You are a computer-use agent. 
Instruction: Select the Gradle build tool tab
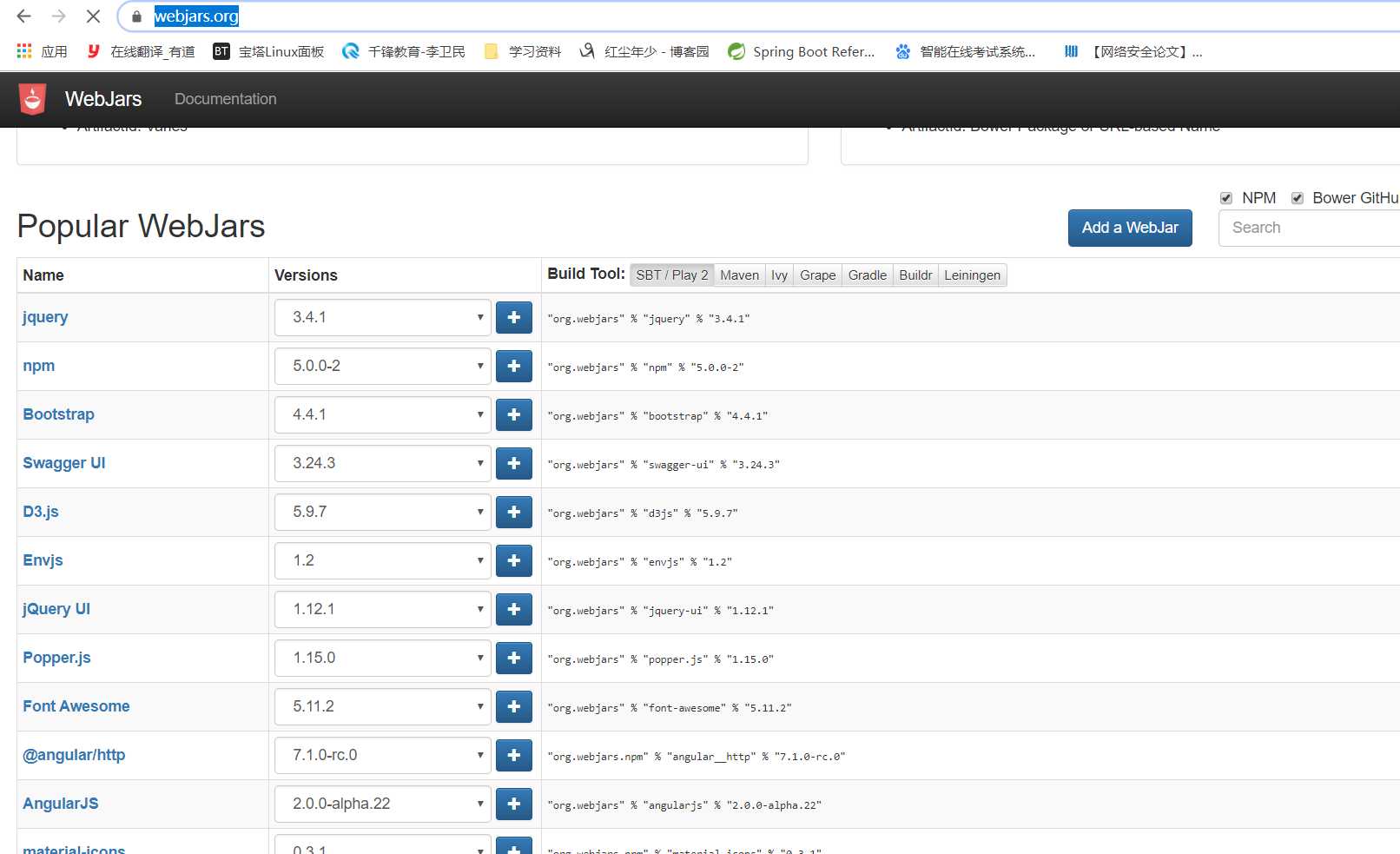click(868, 275)
